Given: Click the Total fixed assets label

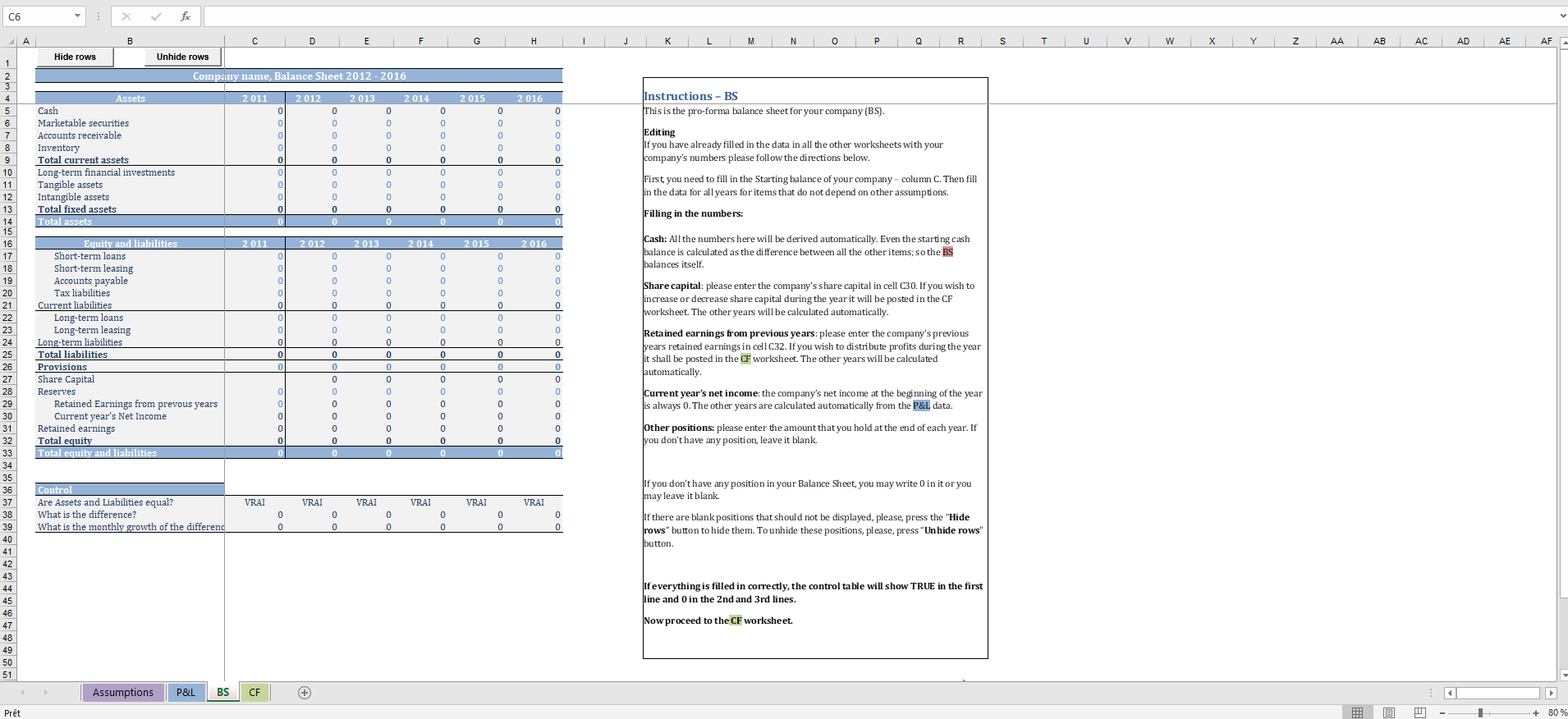Looking at the screenshot, I should click(x=77, y=209).
